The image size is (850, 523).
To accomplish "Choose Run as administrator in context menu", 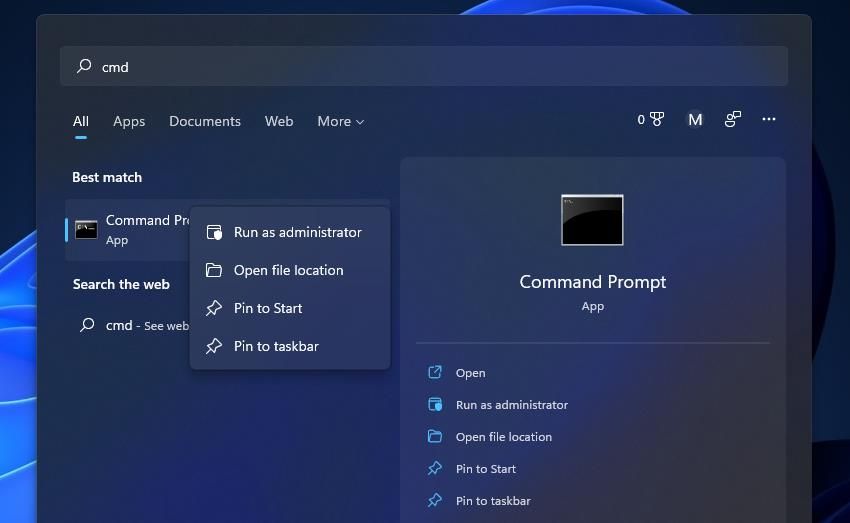I will tap(290, 233).
